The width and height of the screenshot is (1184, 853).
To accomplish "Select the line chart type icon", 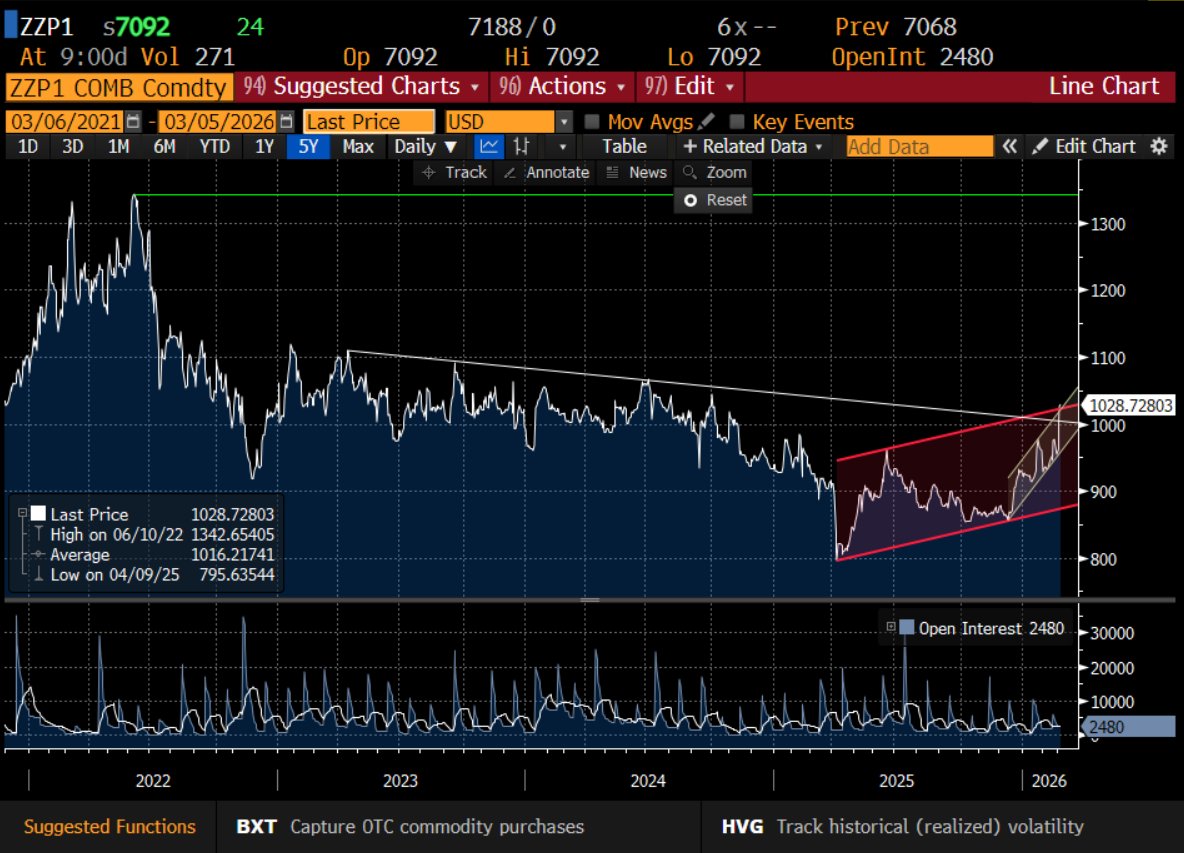I will [x=489, y=146].
